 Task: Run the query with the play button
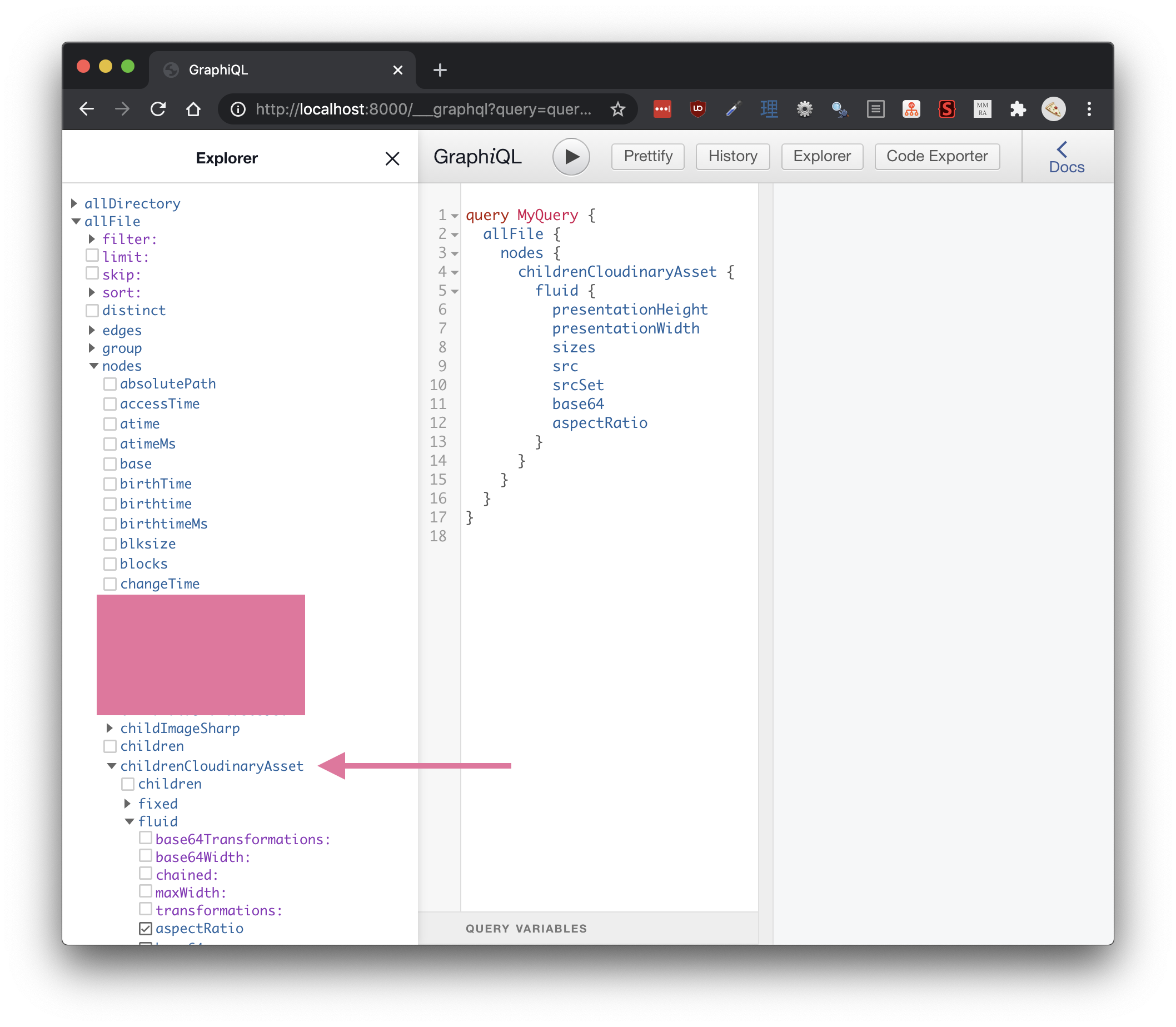[x=571, y=156]
